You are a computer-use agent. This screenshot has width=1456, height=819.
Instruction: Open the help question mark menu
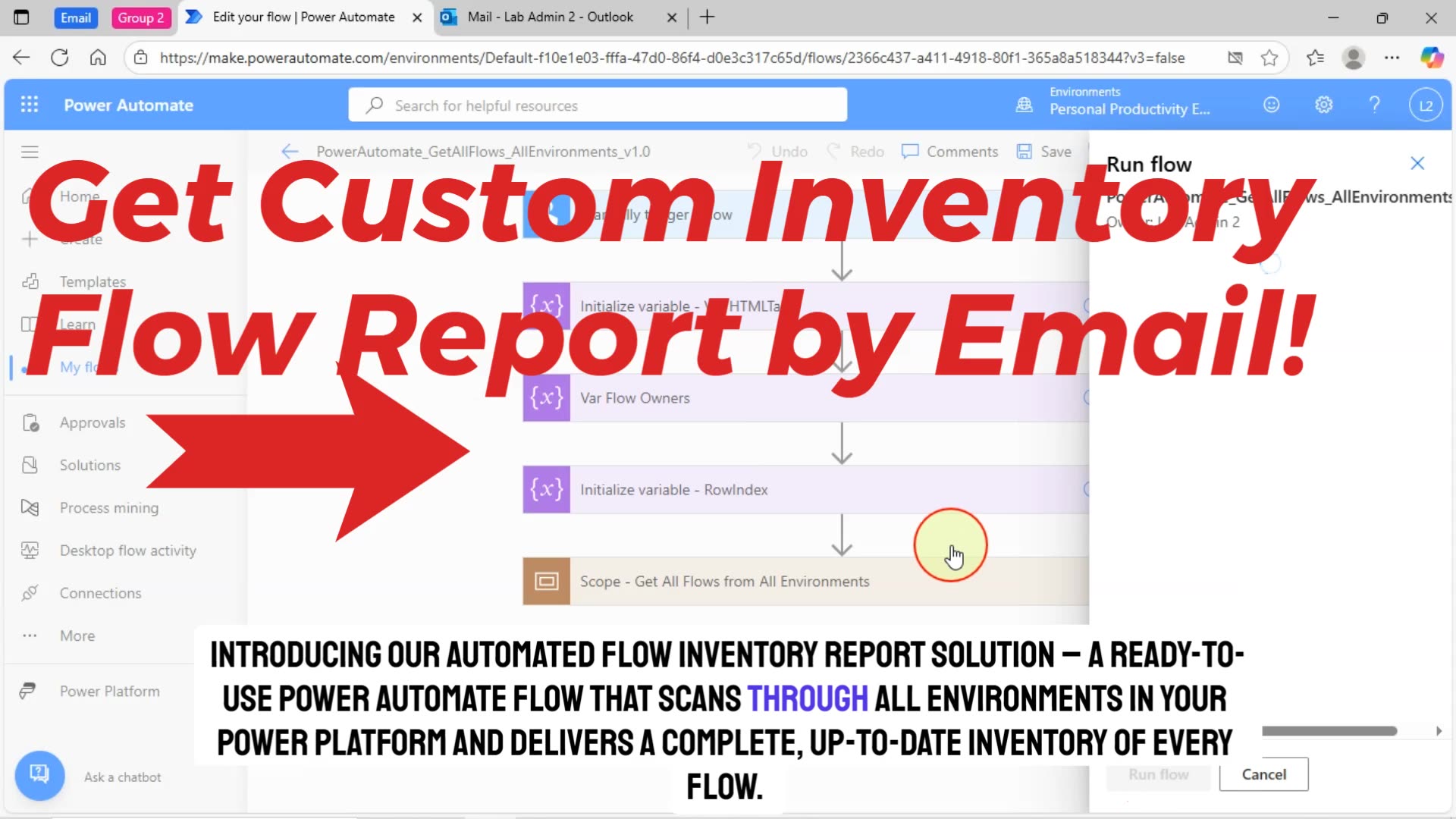(x=1375, y=105)
